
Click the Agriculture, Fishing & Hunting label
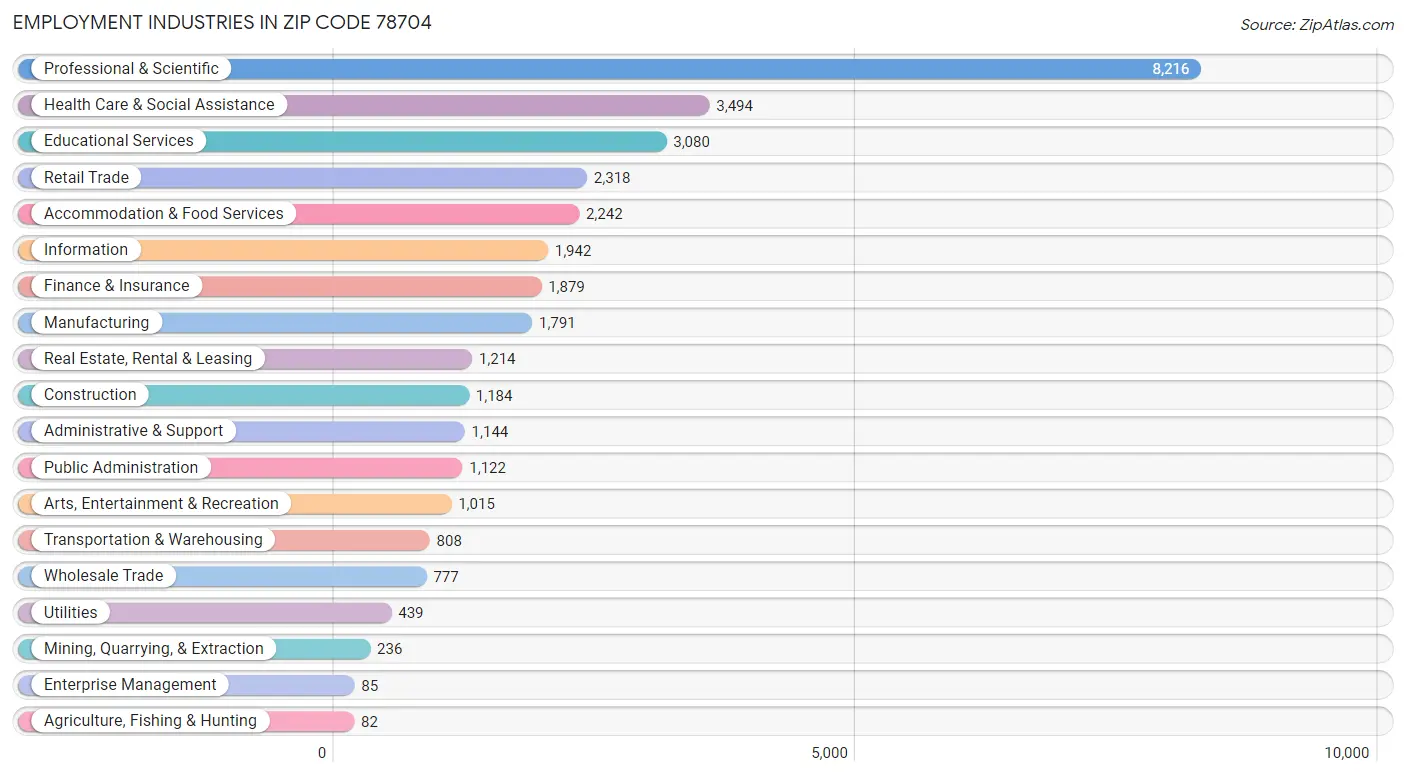click(150, 721)
